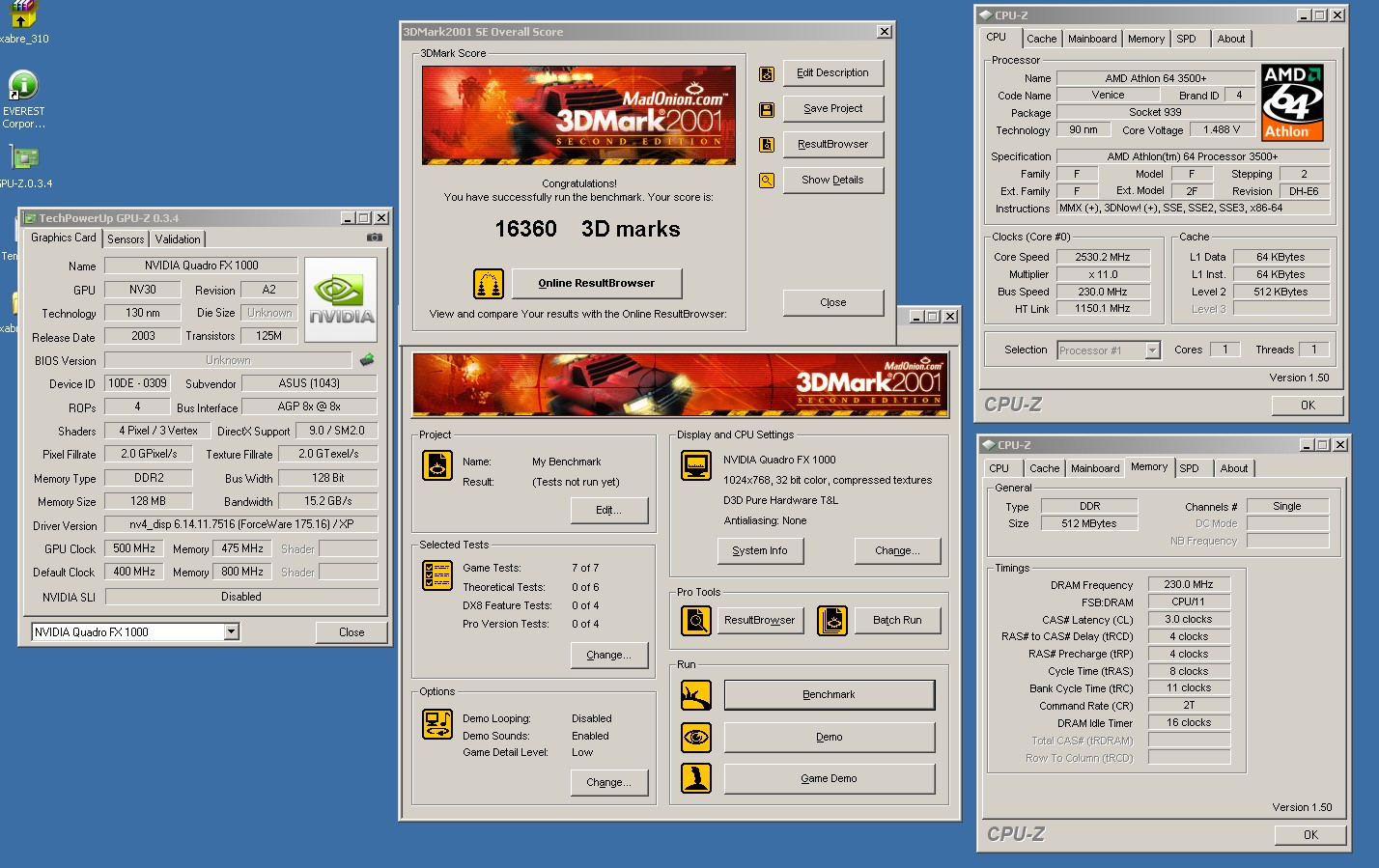
Task: Click the NVIDIA logo in GPU-Z
Action: (x=341, y=299)
